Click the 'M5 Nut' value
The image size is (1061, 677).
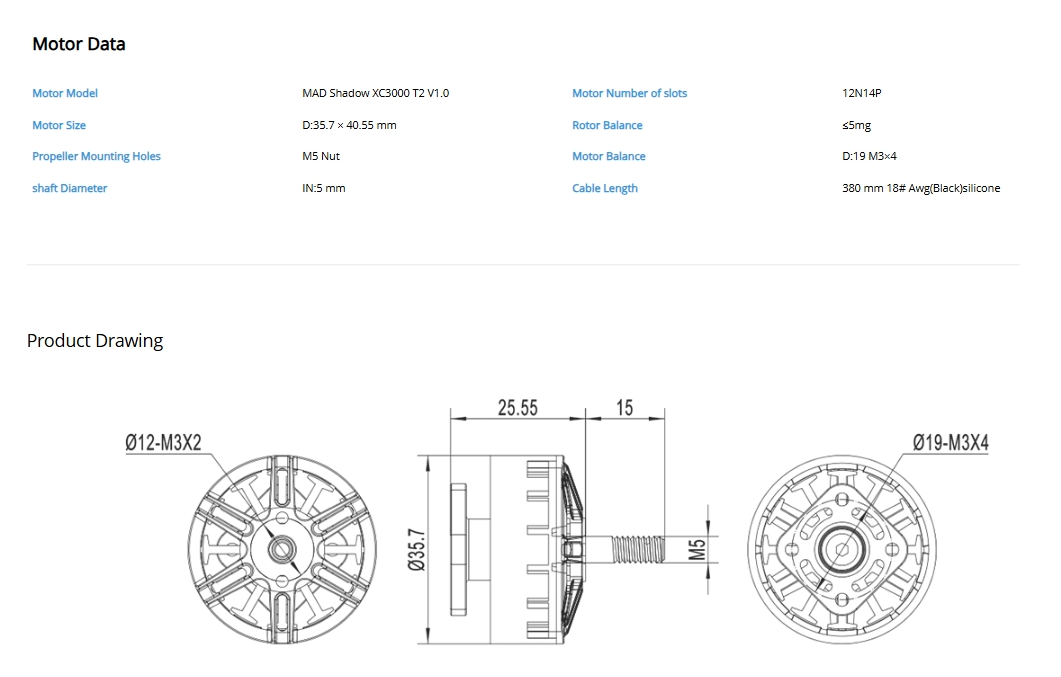pos(321,156)
